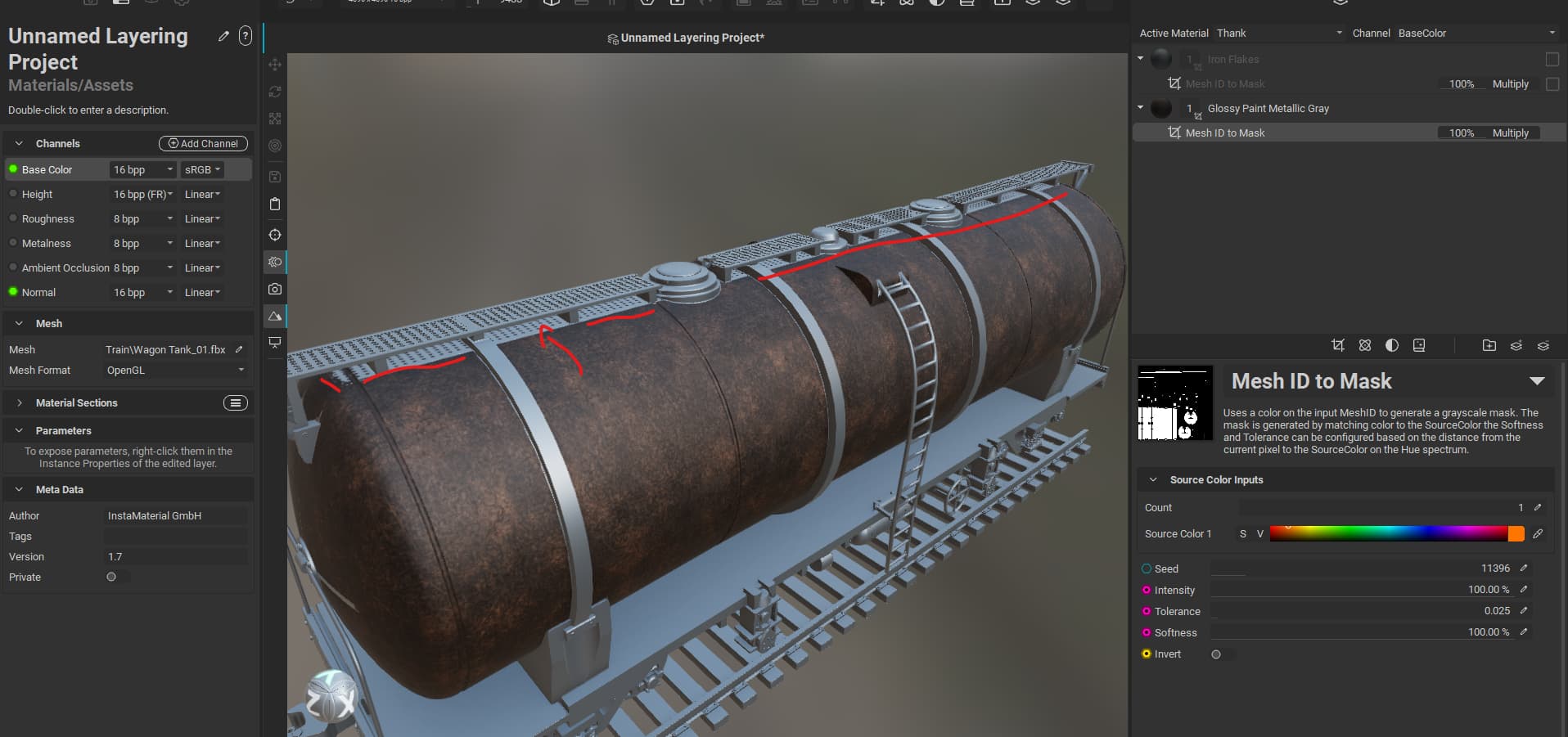
Task: Click the pencil icon beside the project title
Action: click(x=223, y=36)
